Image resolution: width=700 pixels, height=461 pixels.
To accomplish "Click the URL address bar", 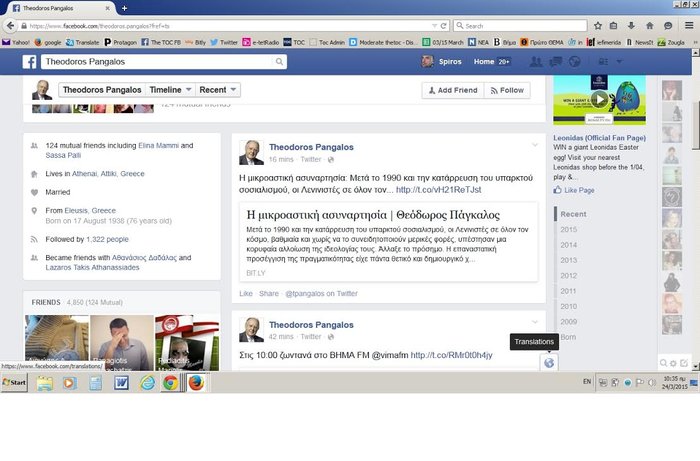I will (x=228, y=26).
